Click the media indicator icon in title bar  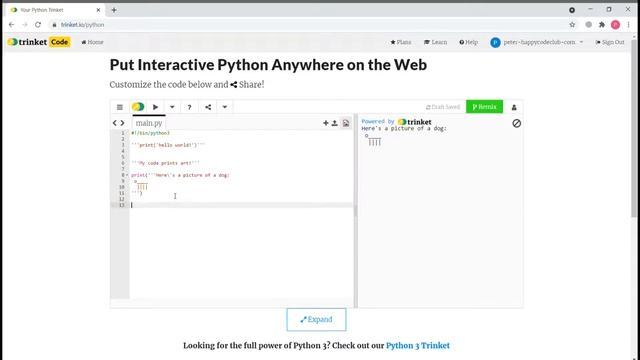point(572,10)
